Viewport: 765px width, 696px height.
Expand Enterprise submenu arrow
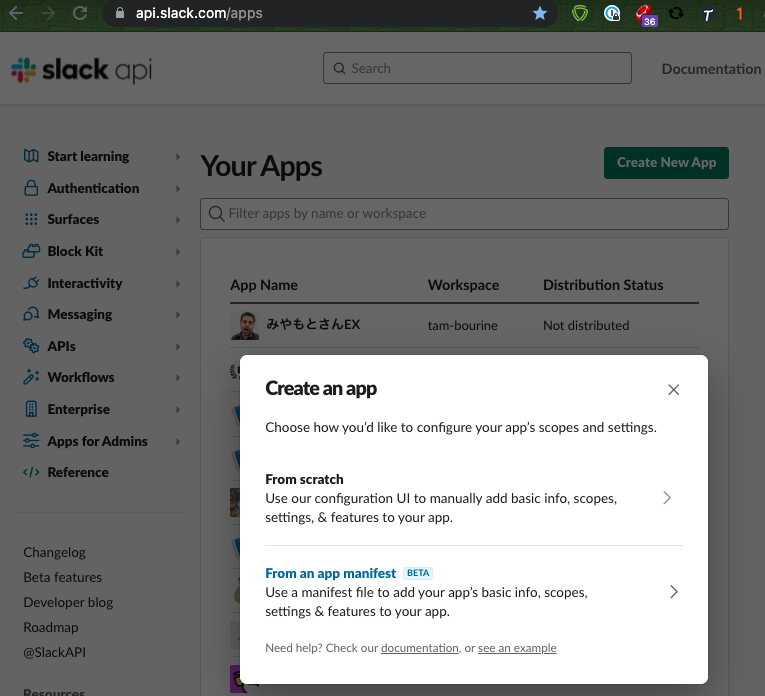178,410
